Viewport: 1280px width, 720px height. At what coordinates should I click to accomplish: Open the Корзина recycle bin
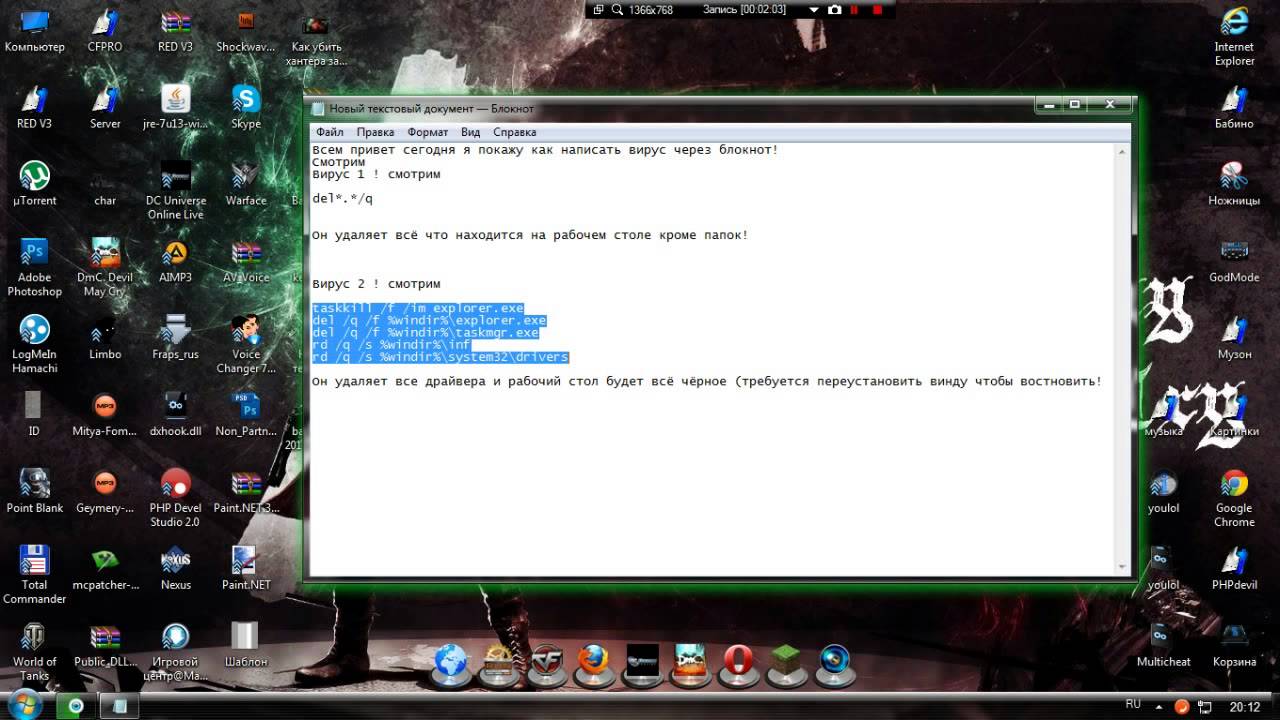coord(1234,646)
